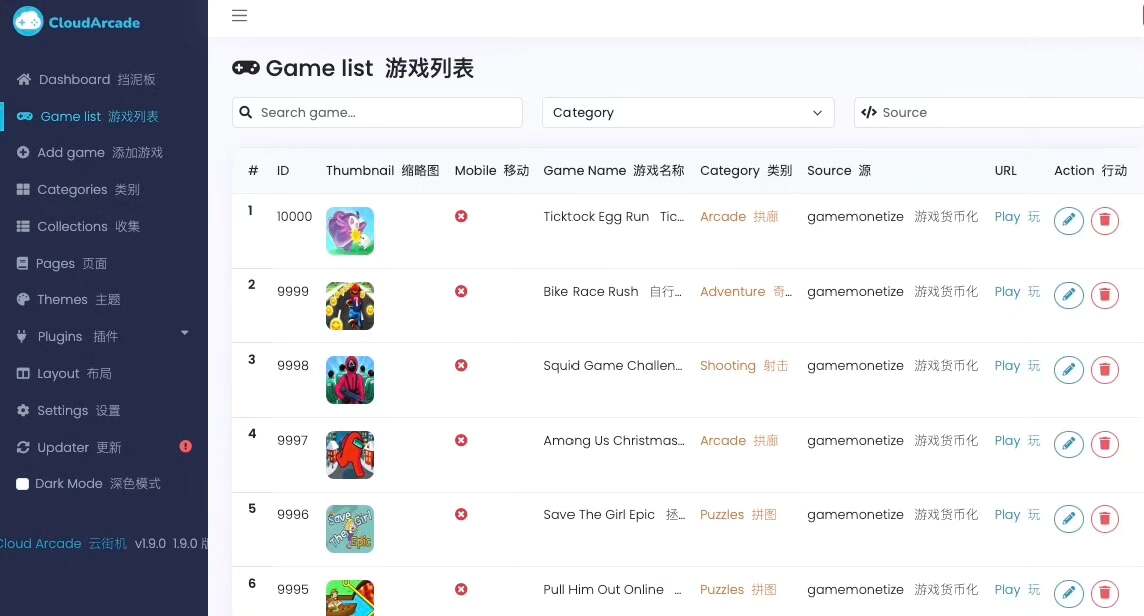Screen dimensions: 1144x616
Task: Edit the Save The Girl Epic game
Action: coord(1068,518)
